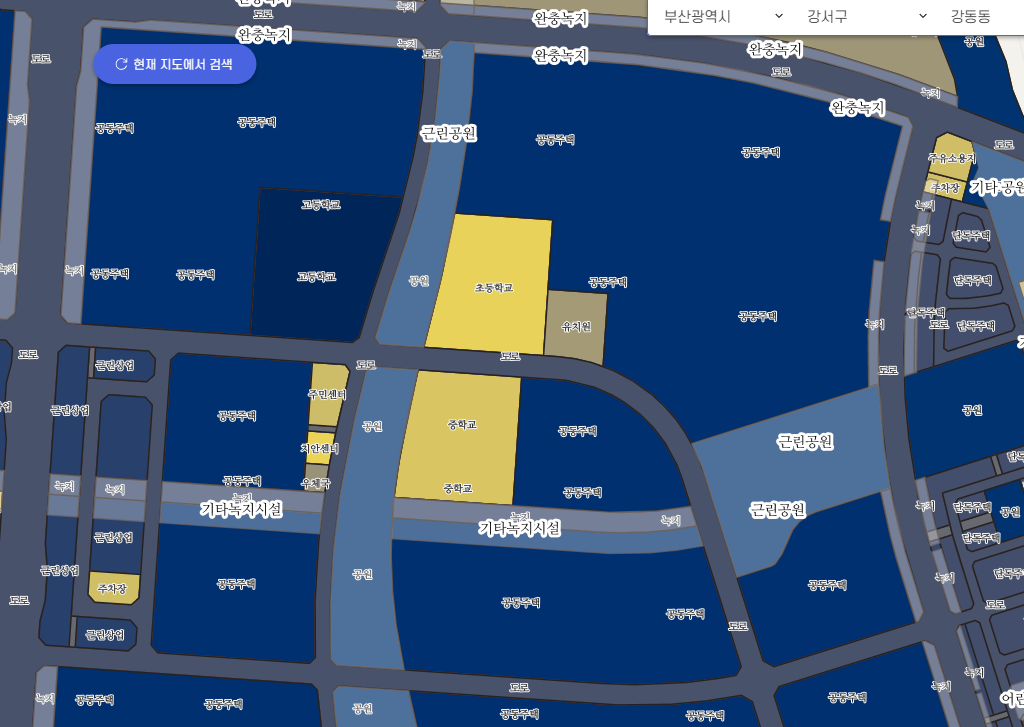Click '현재 지도에서 검색' search button

click(x=175, y=64)
